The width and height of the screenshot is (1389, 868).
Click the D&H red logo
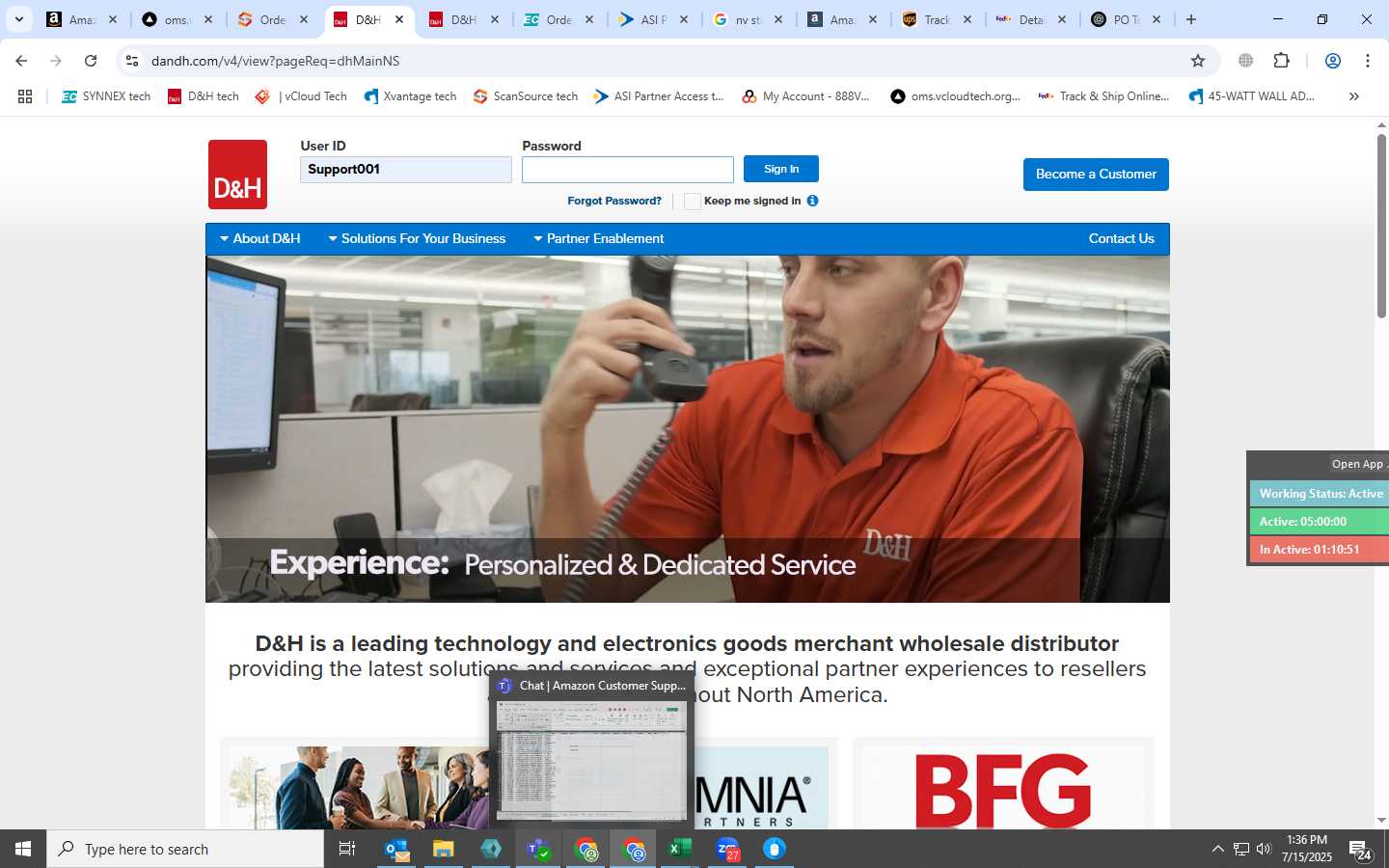pos(237,175)
